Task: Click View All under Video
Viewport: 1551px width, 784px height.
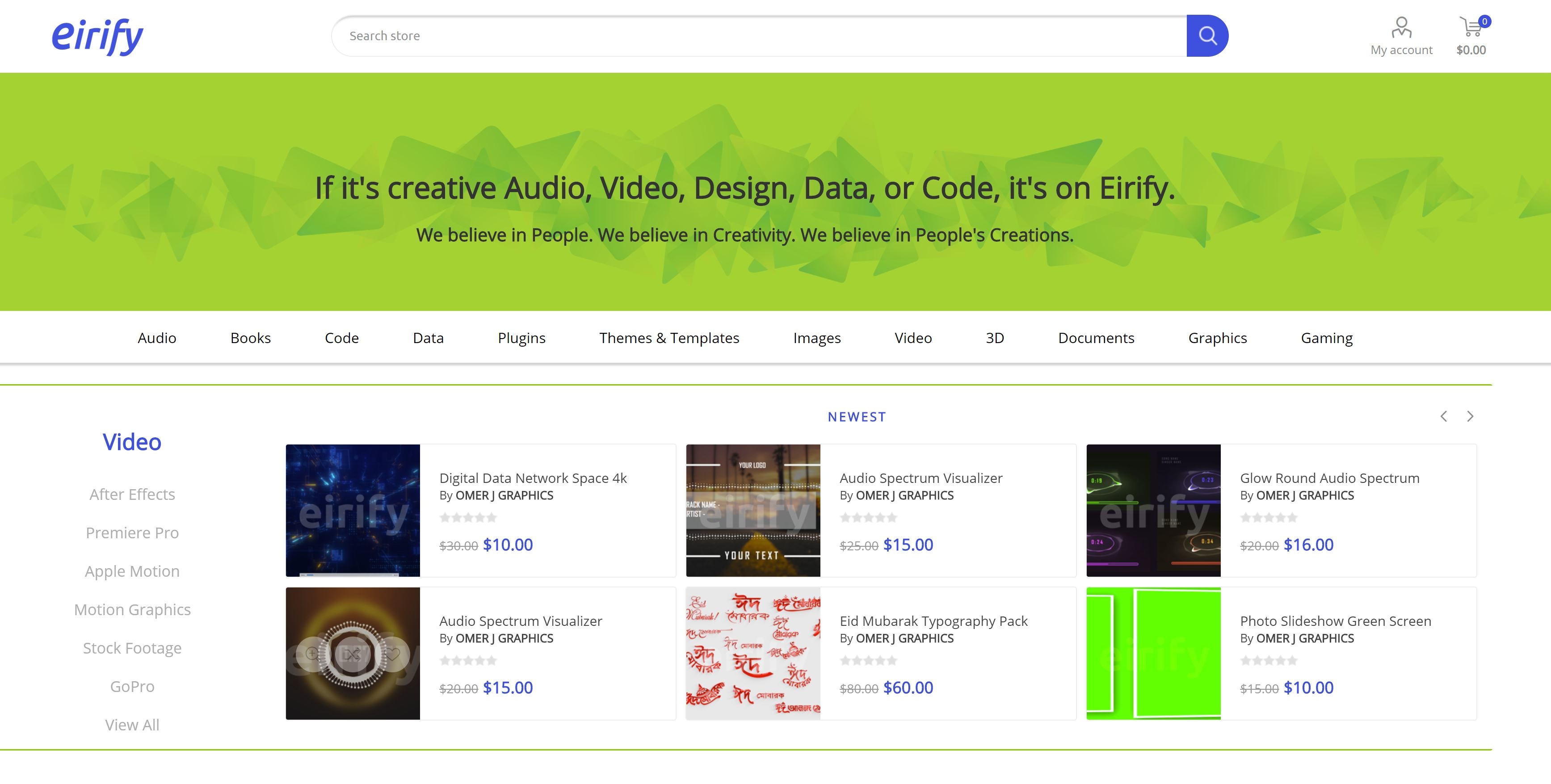Action: (x=132, y=725)
